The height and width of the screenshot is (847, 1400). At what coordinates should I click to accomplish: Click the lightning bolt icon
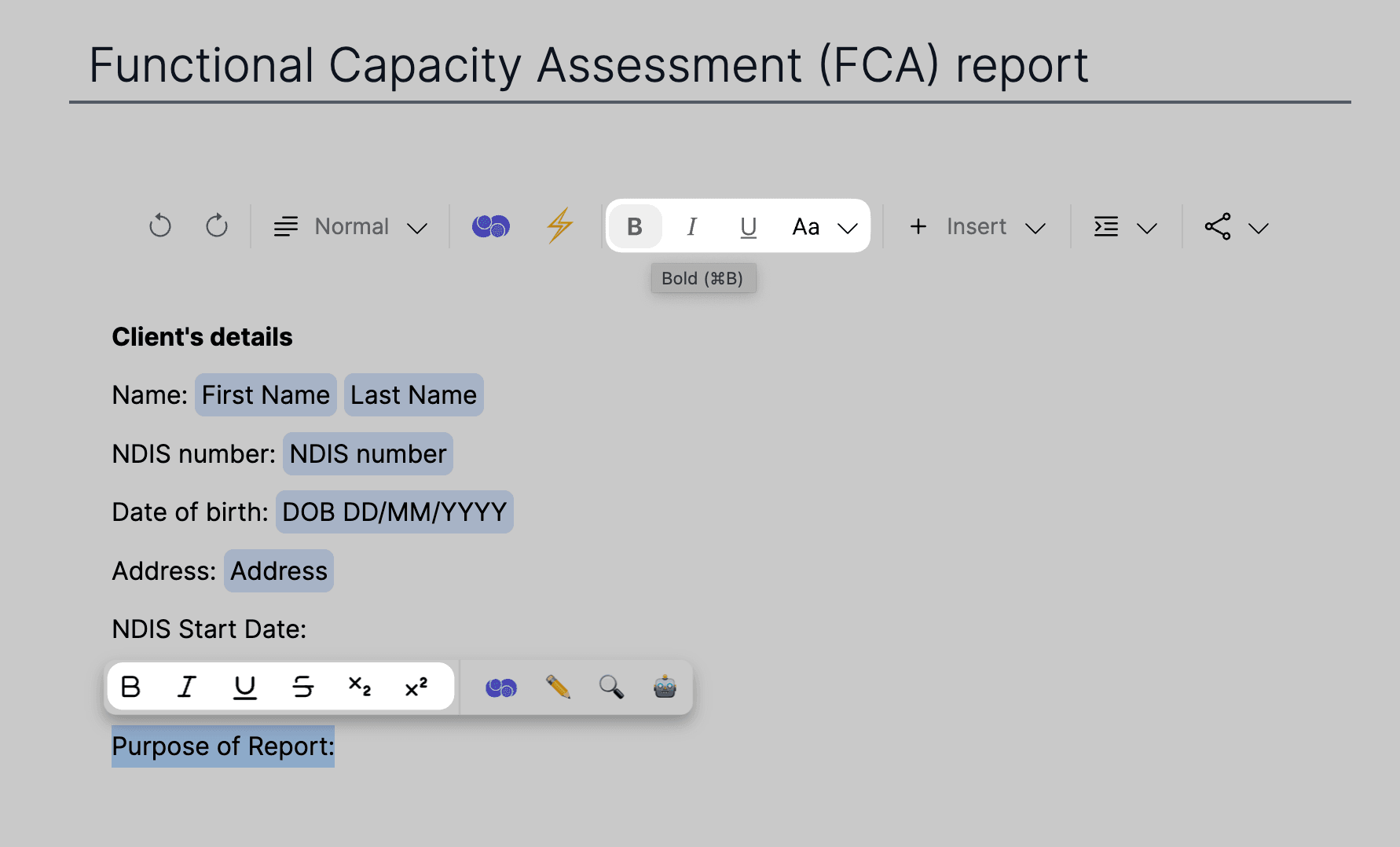coord(559,226)
